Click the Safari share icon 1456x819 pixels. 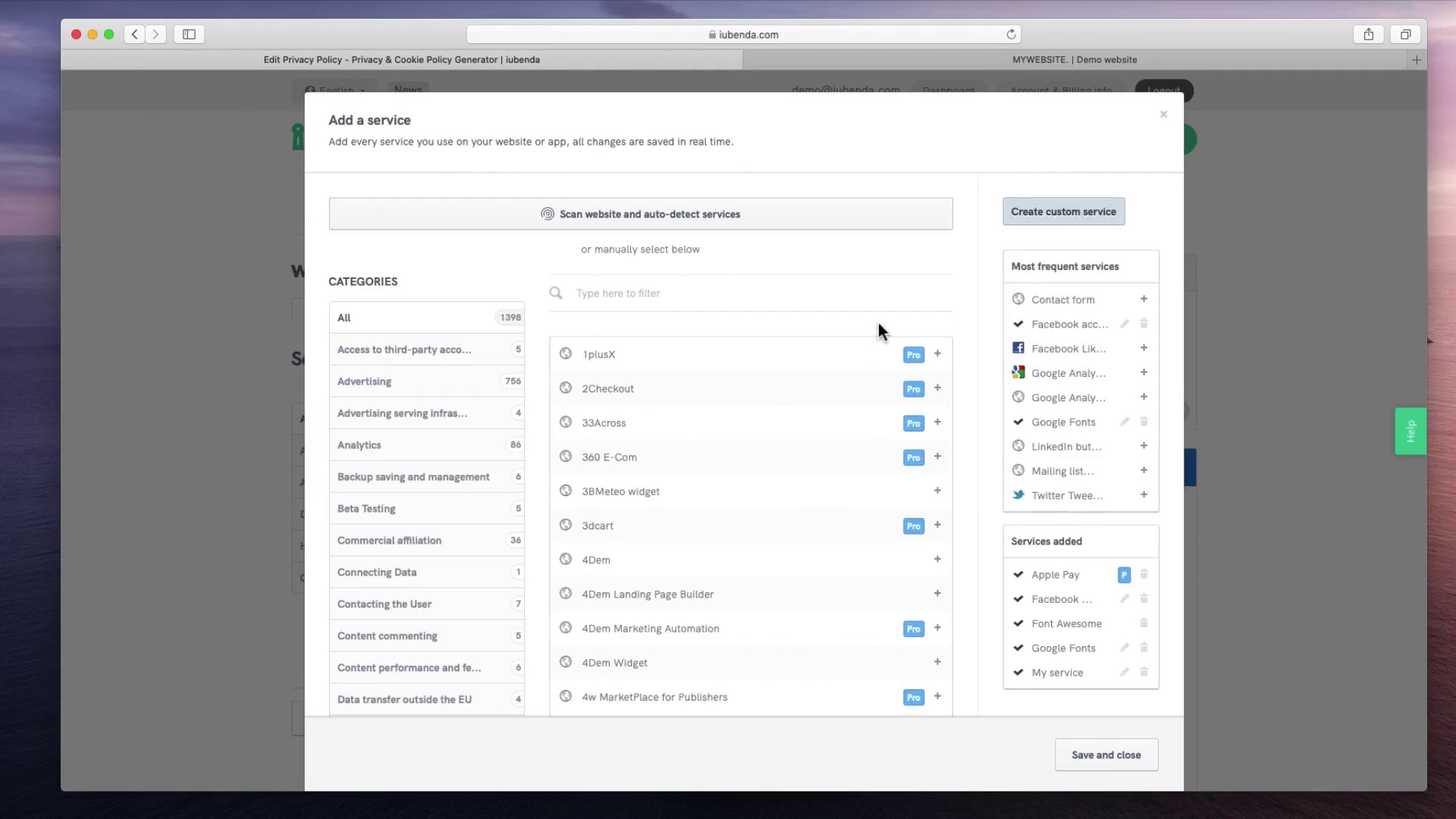pyautogui.click(x=1368, y=34)
